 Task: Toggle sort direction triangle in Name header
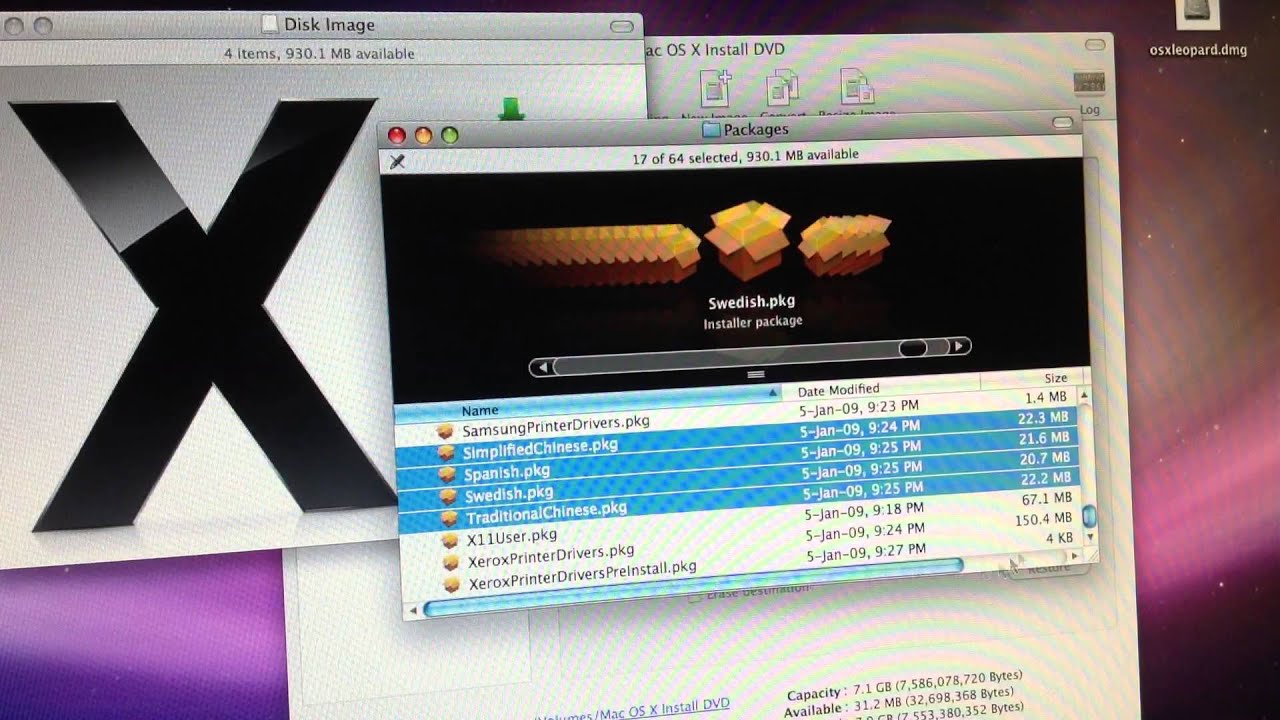(x=773, y=393)
